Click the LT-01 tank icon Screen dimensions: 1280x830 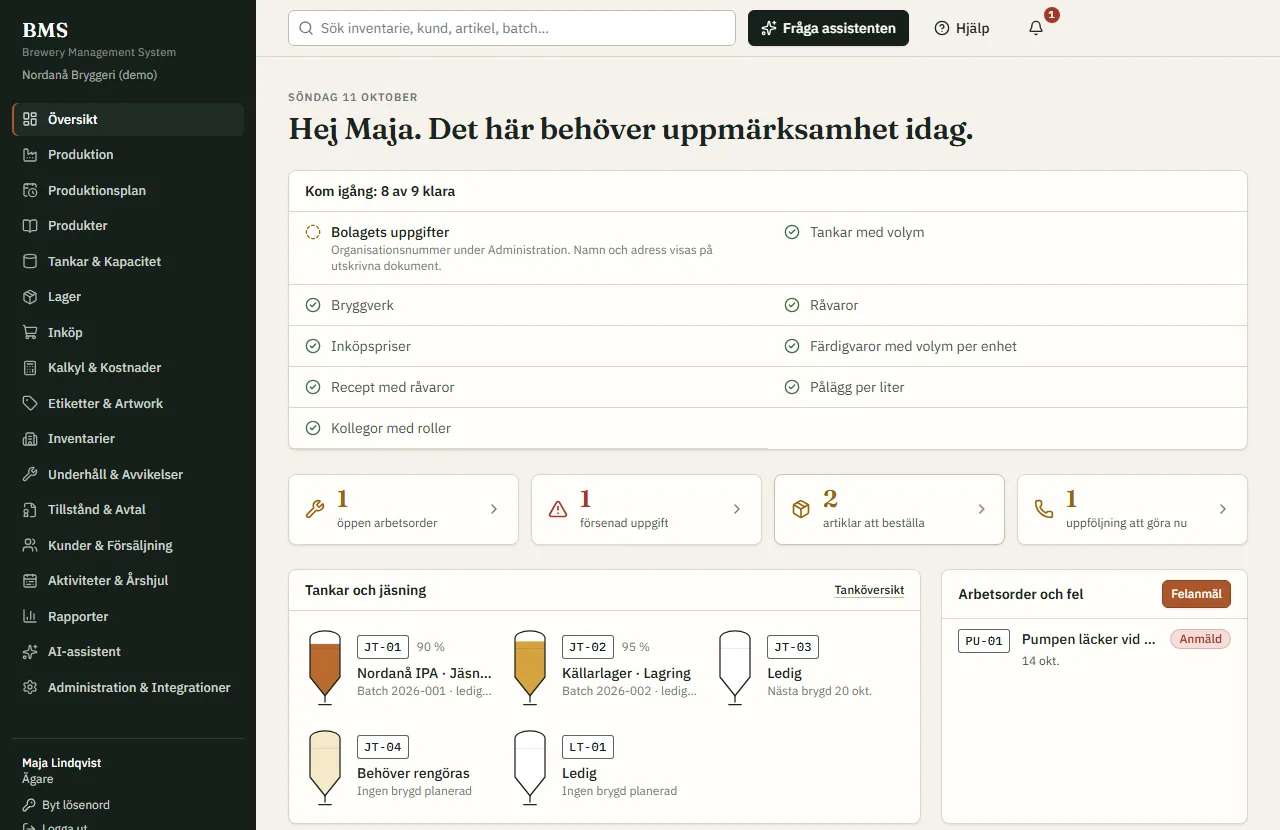click(530, 767)
